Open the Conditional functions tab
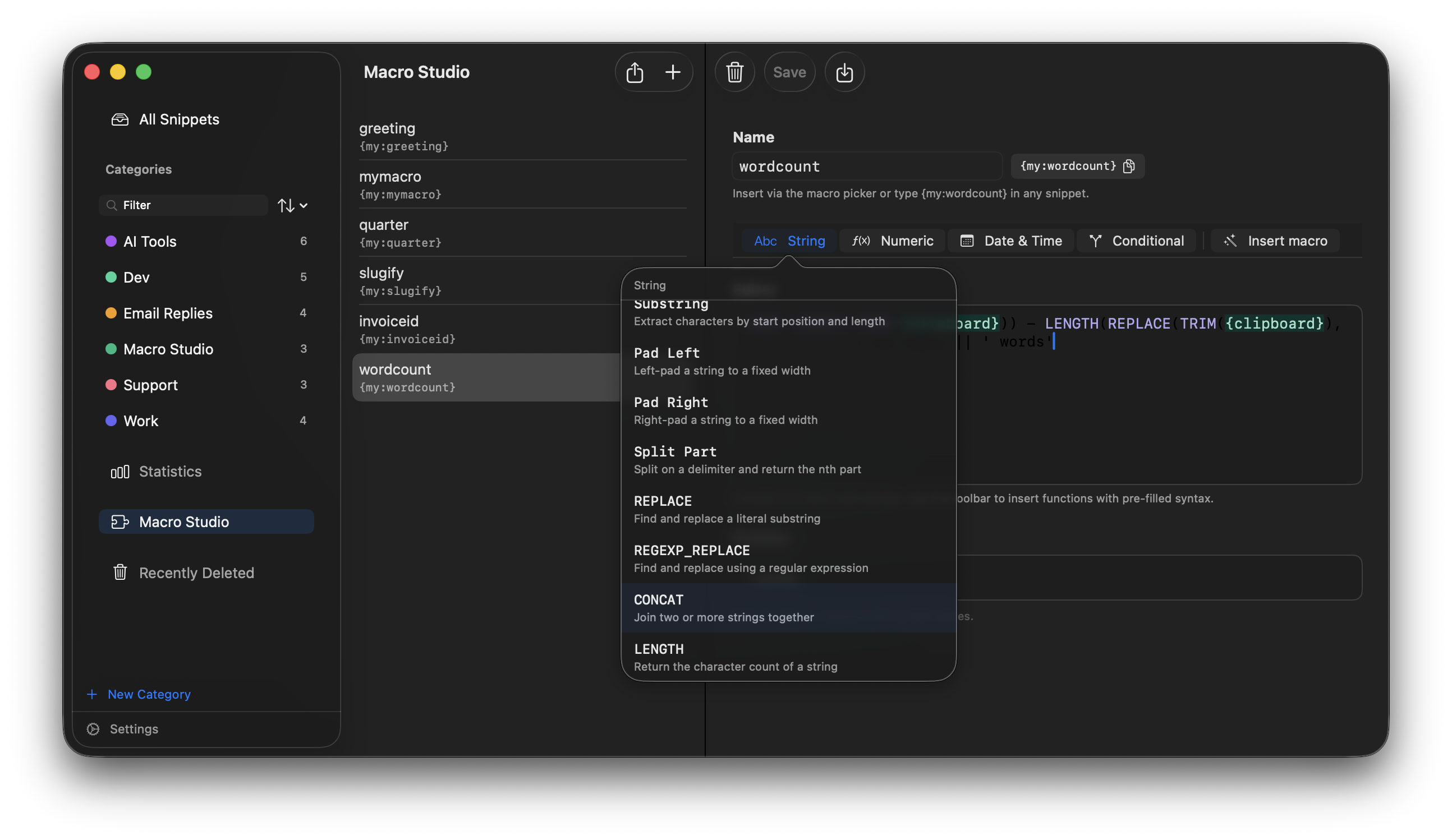This screenshot has width=1452, height=840. [1136, 241]
